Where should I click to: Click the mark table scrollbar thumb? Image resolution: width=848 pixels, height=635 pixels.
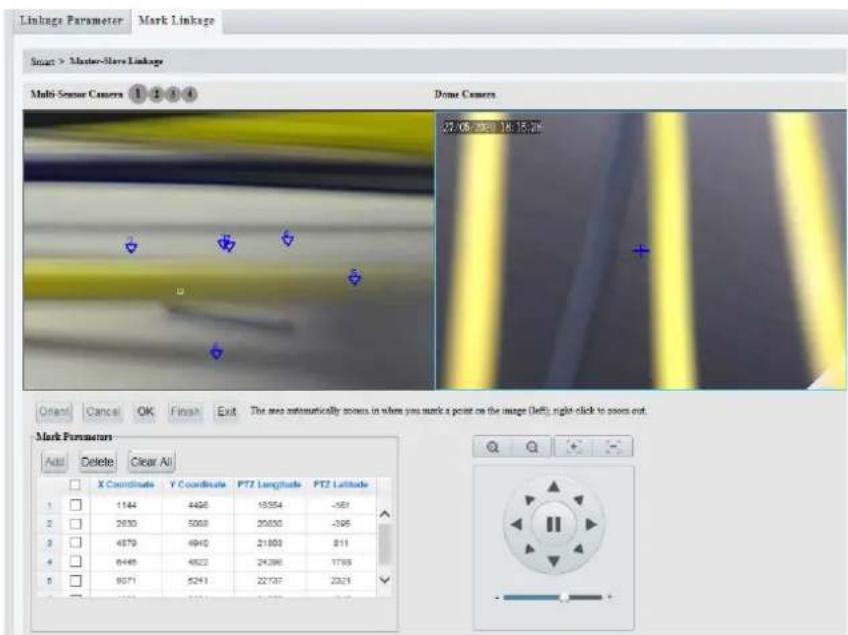[385, 545]
